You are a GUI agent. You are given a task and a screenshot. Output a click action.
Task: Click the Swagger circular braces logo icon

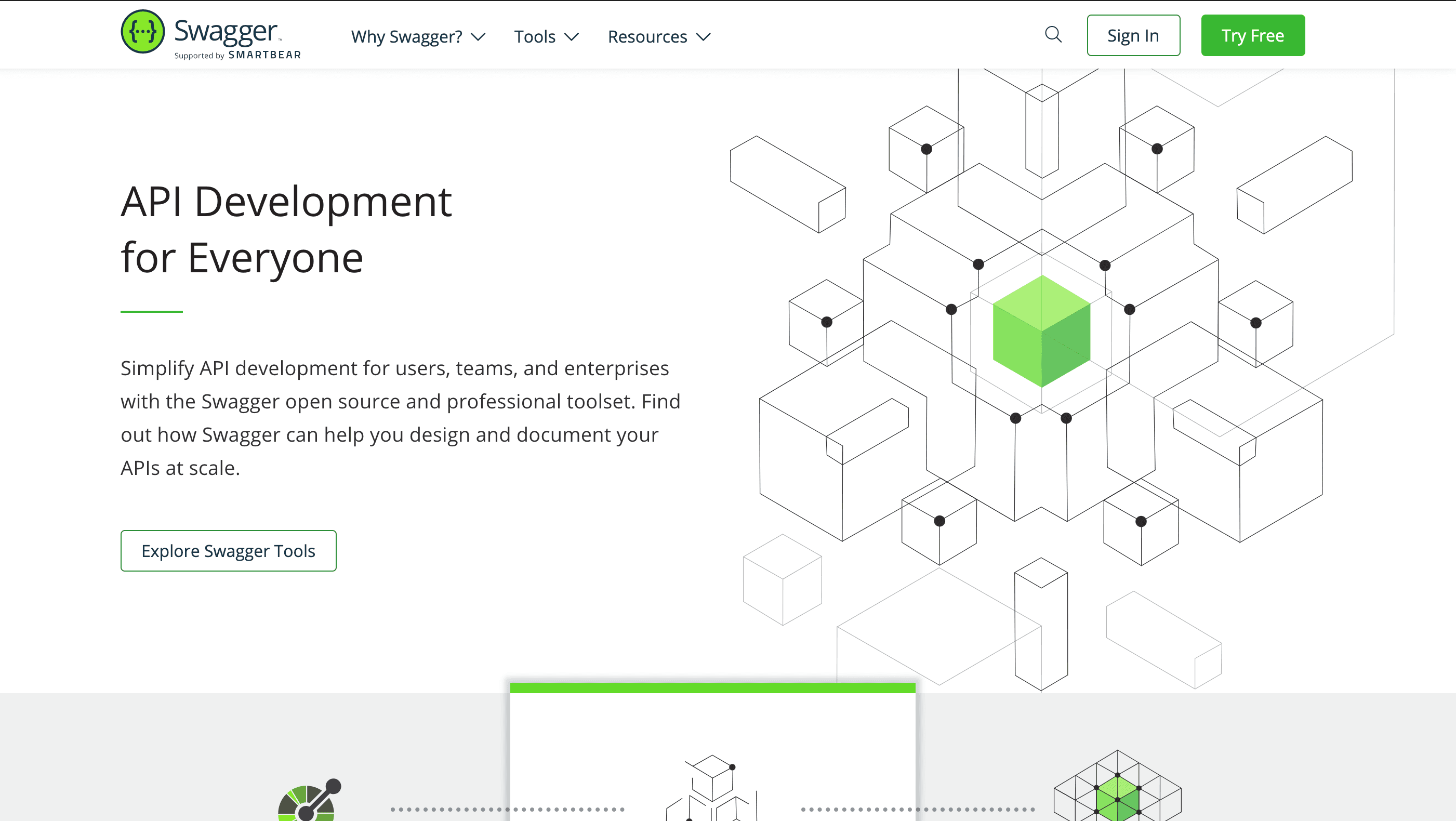click(x=142, y=32)
